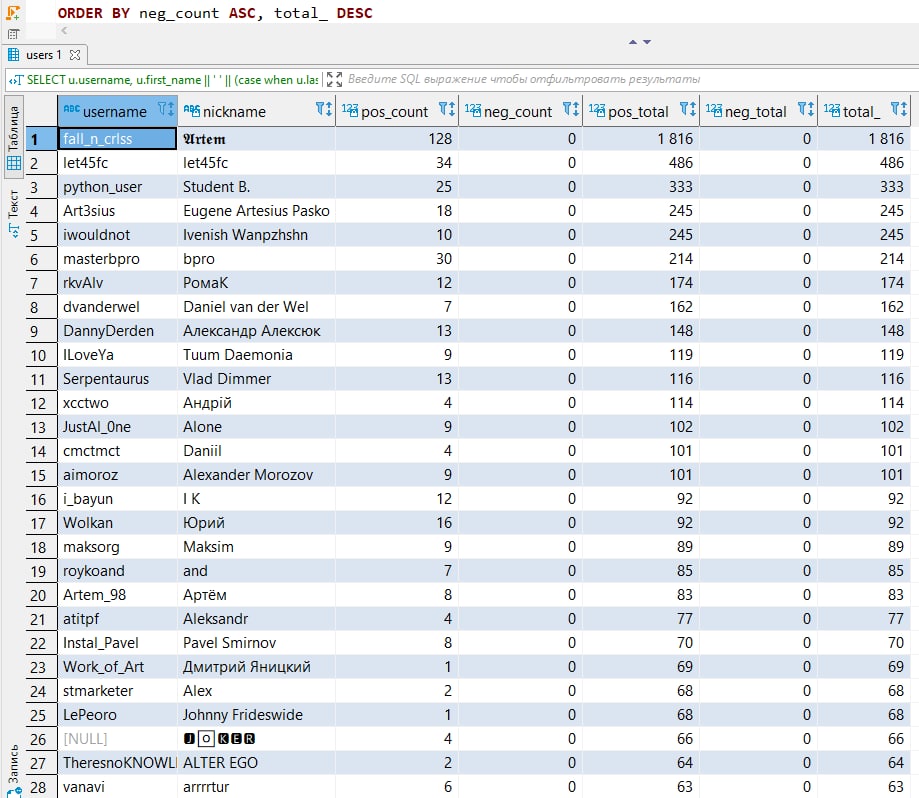Open the Запись record side tab
Viewport: 919px width, 798px height.
click(x=13, y=770)
